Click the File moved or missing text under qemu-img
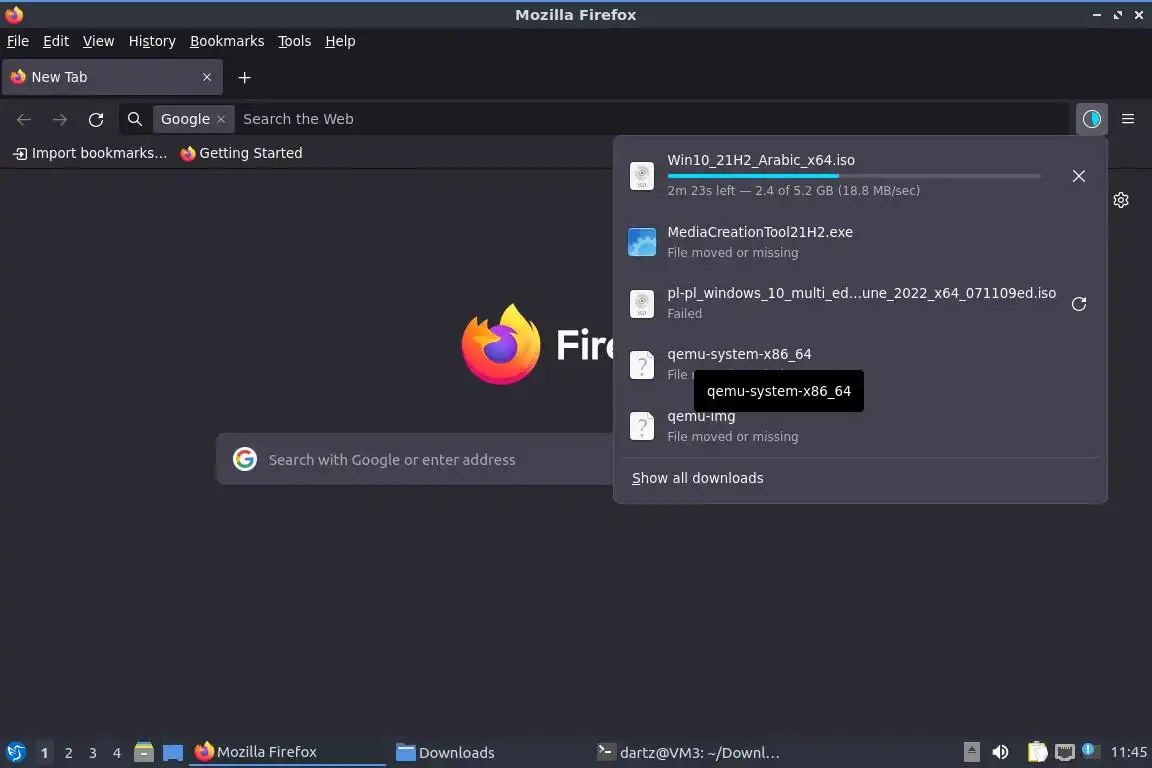The width and height of the screenshot is (1152, 768). click(732, 437)
